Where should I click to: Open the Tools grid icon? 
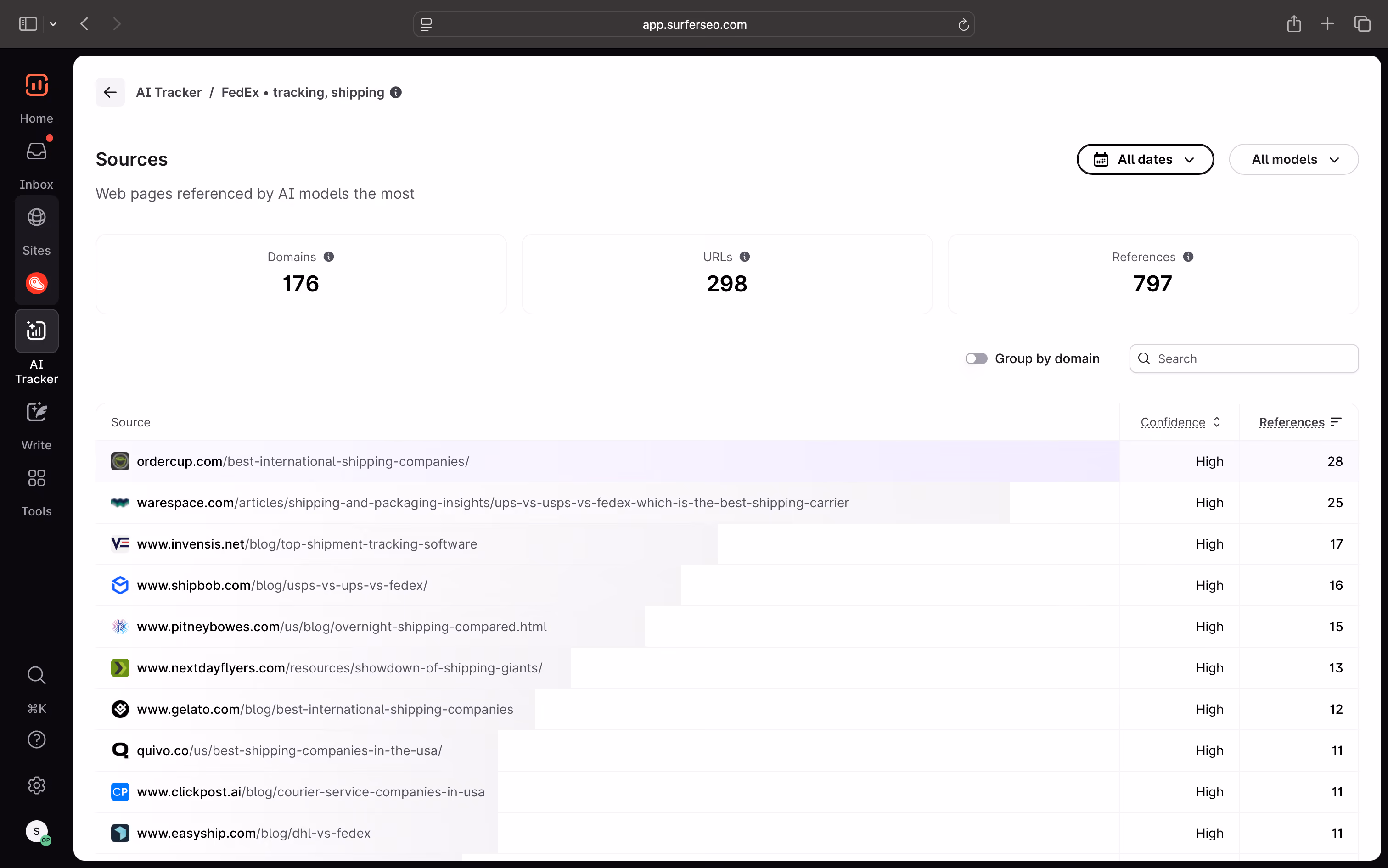[x=36, y=478]
